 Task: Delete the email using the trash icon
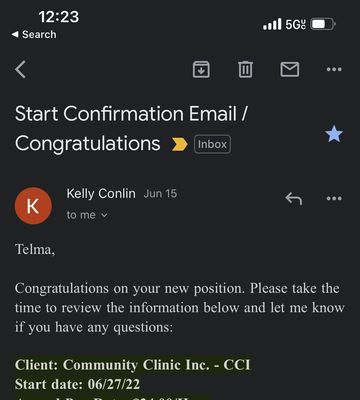click(x=246, y=70)
